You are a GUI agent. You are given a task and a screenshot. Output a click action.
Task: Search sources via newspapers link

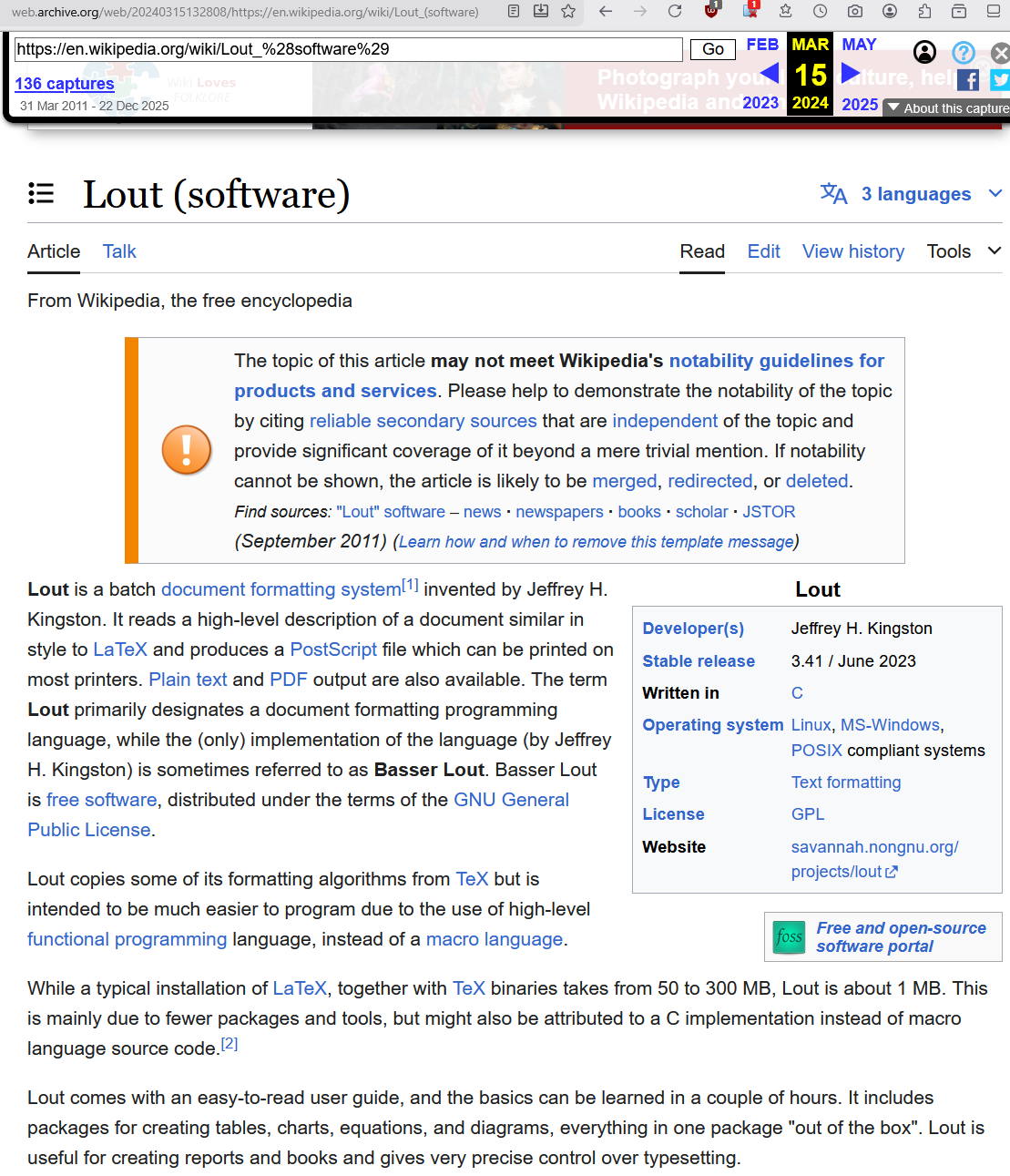560,512
